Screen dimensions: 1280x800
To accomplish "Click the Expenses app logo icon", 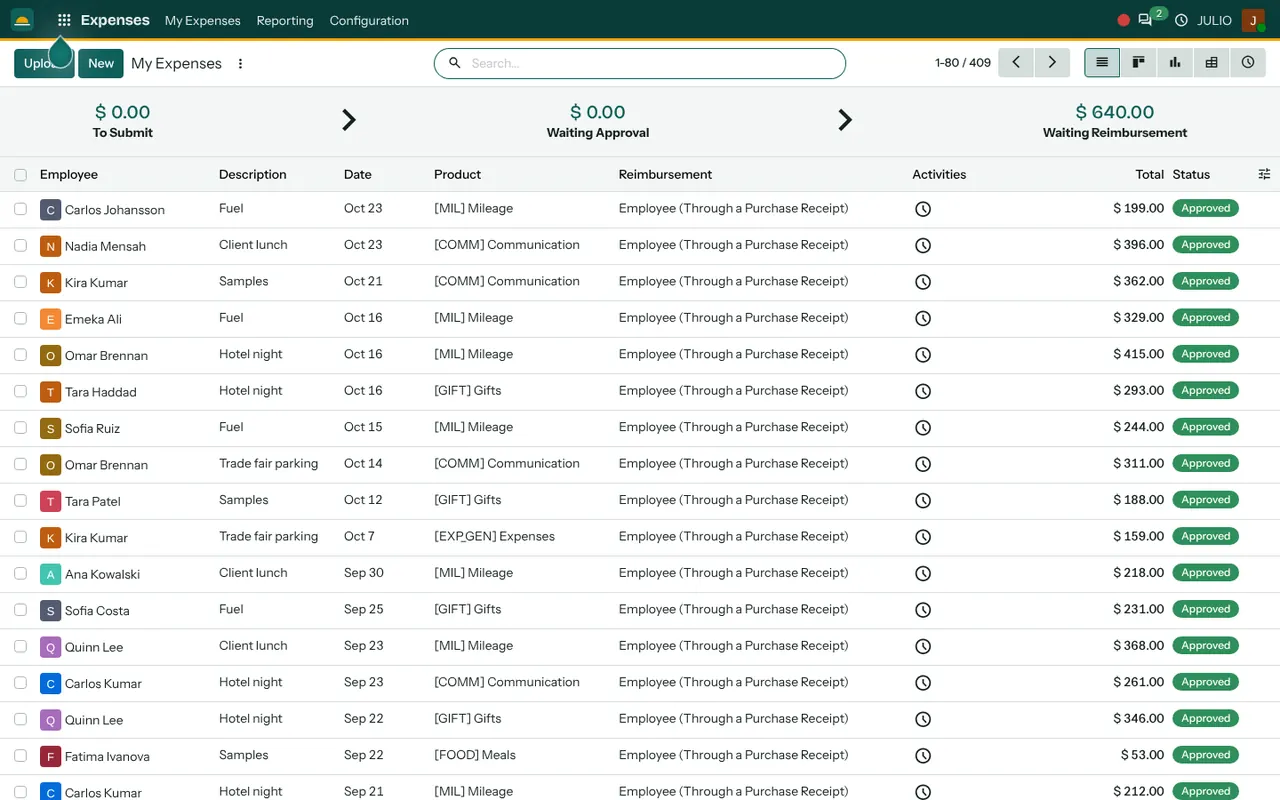I will tap(22, 20).
